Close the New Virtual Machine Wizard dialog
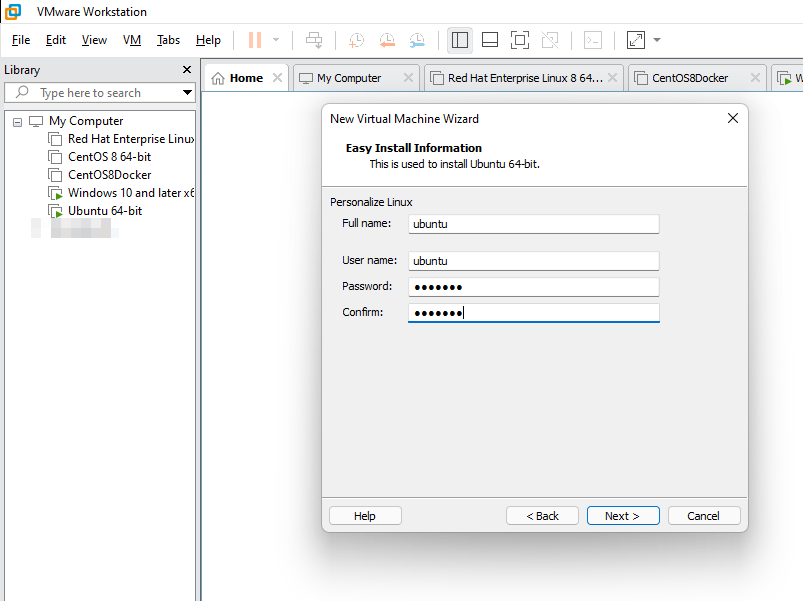Screen dimensions: 803x601 pos(733,118)
